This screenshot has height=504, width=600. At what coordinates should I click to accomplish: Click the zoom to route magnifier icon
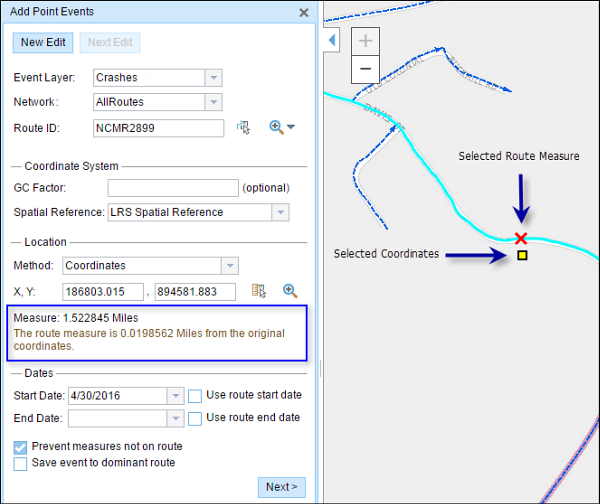click(277, 128)
